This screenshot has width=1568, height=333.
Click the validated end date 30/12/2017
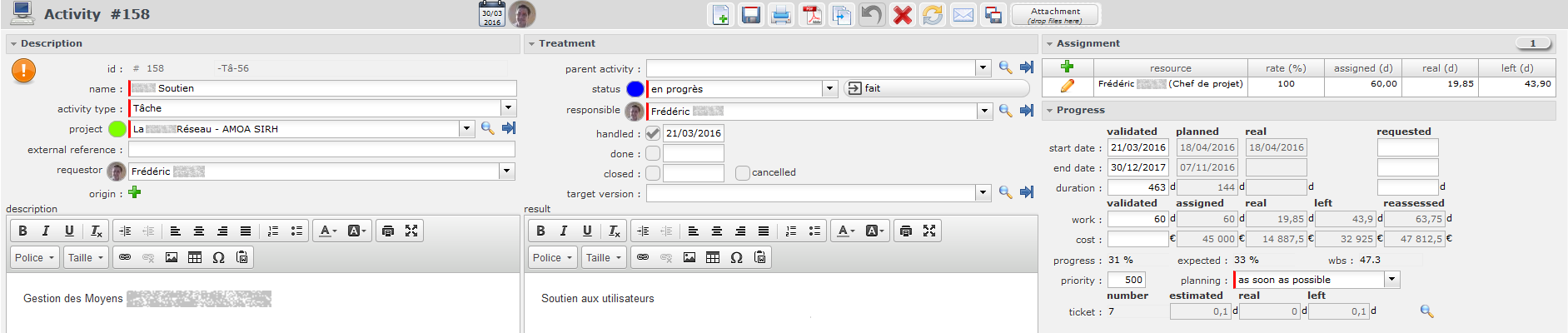click(1138, 167)
